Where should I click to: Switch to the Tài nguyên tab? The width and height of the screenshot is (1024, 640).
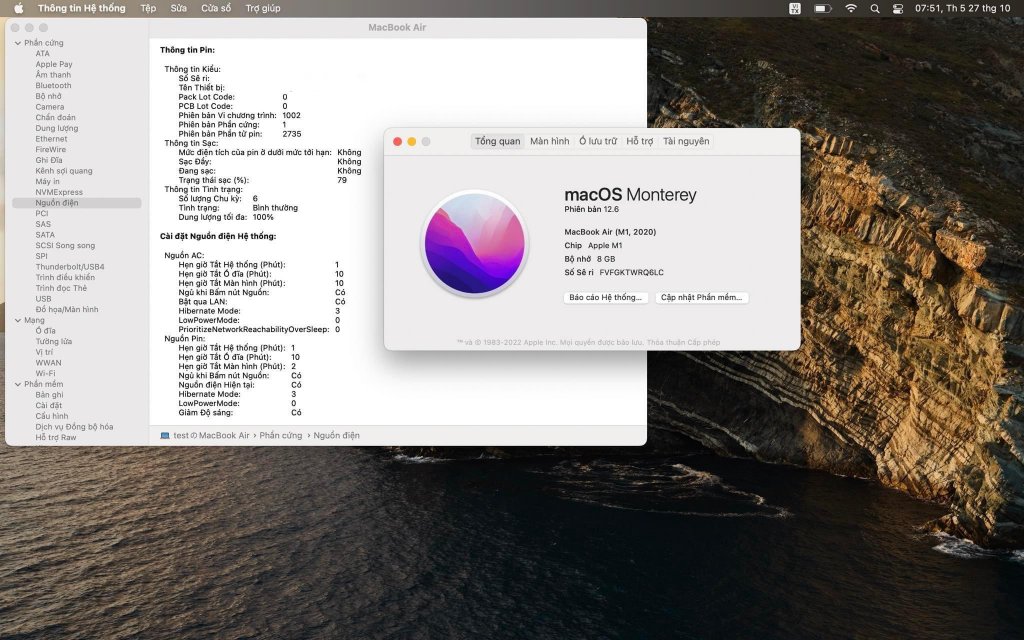[686, 141]
